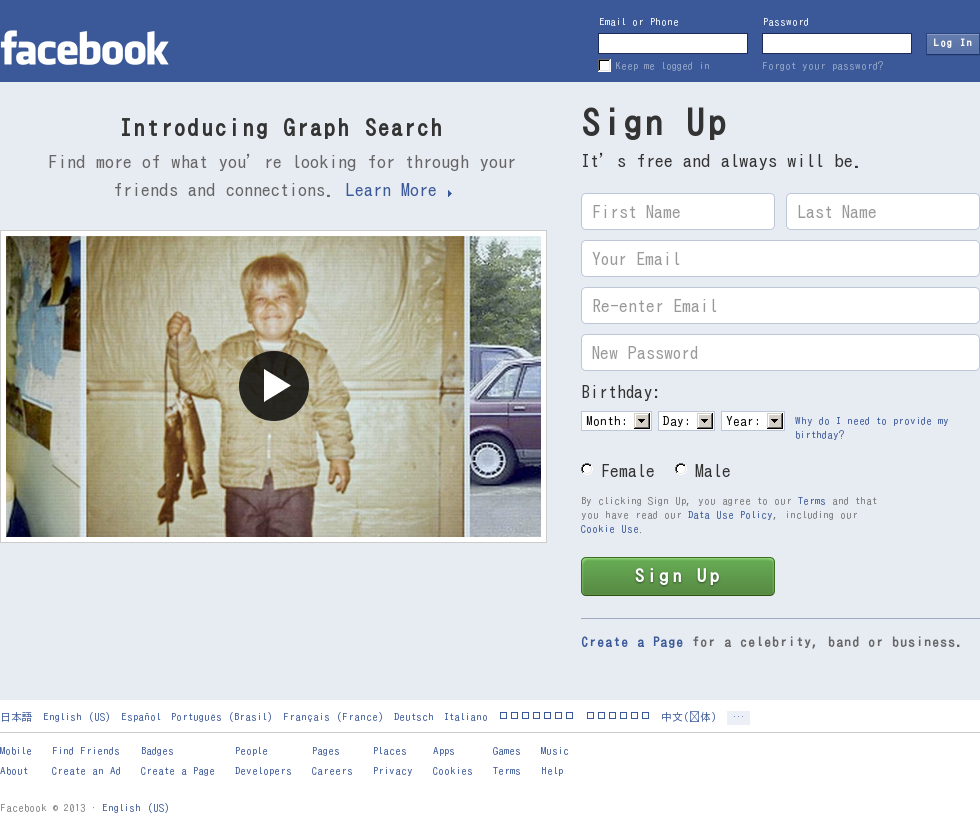Open the Month dropdown
980x835 pixels.
click(x=616, y=421)
